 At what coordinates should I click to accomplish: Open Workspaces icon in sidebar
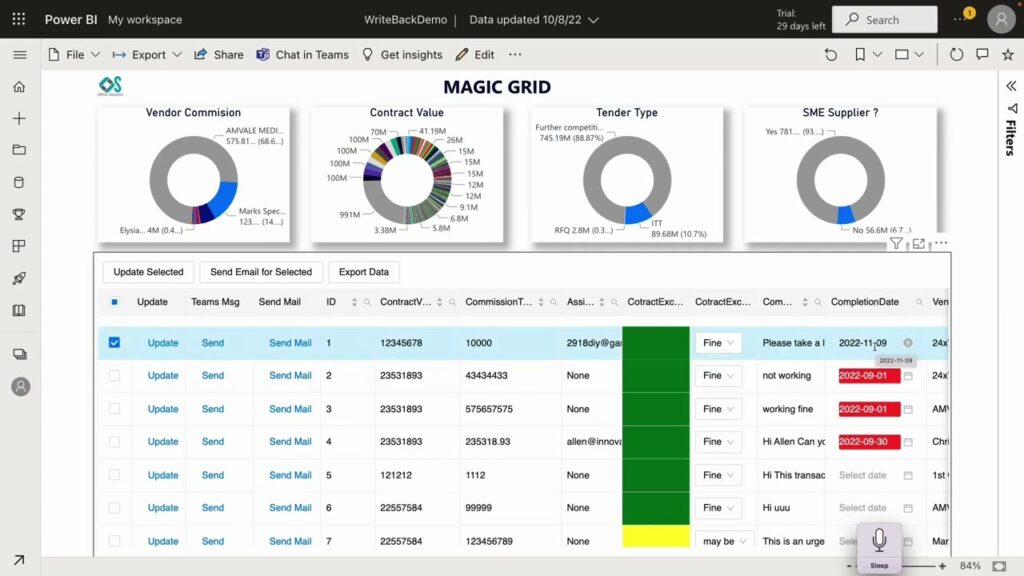[x=20, y=354]
